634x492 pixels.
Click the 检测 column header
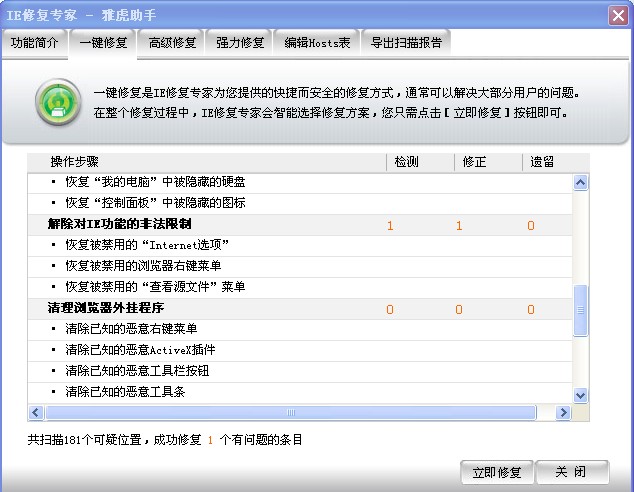pos(421,163)
